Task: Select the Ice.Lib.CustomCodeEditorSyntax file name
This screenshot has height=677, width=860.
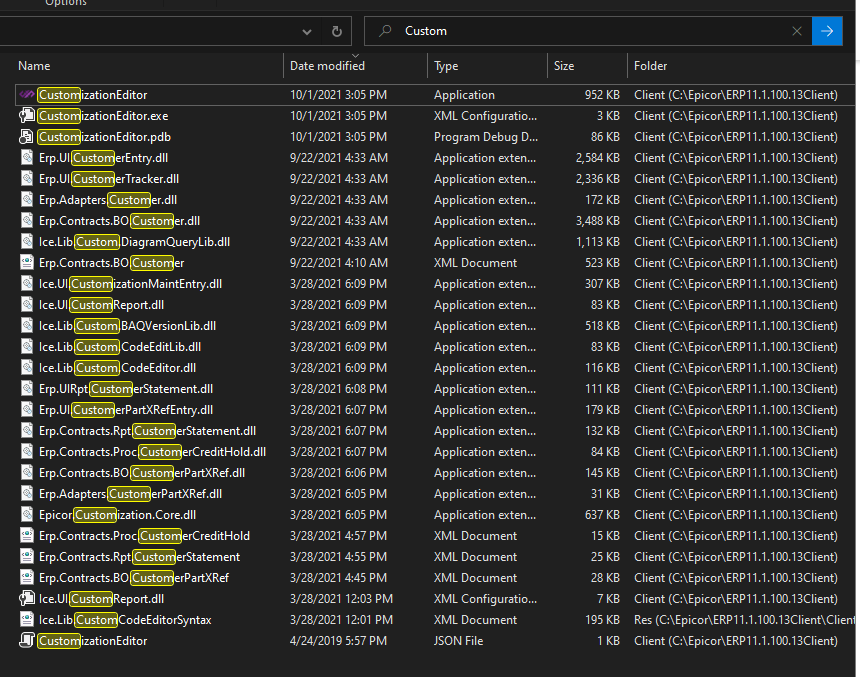Action: coord(125,620)
